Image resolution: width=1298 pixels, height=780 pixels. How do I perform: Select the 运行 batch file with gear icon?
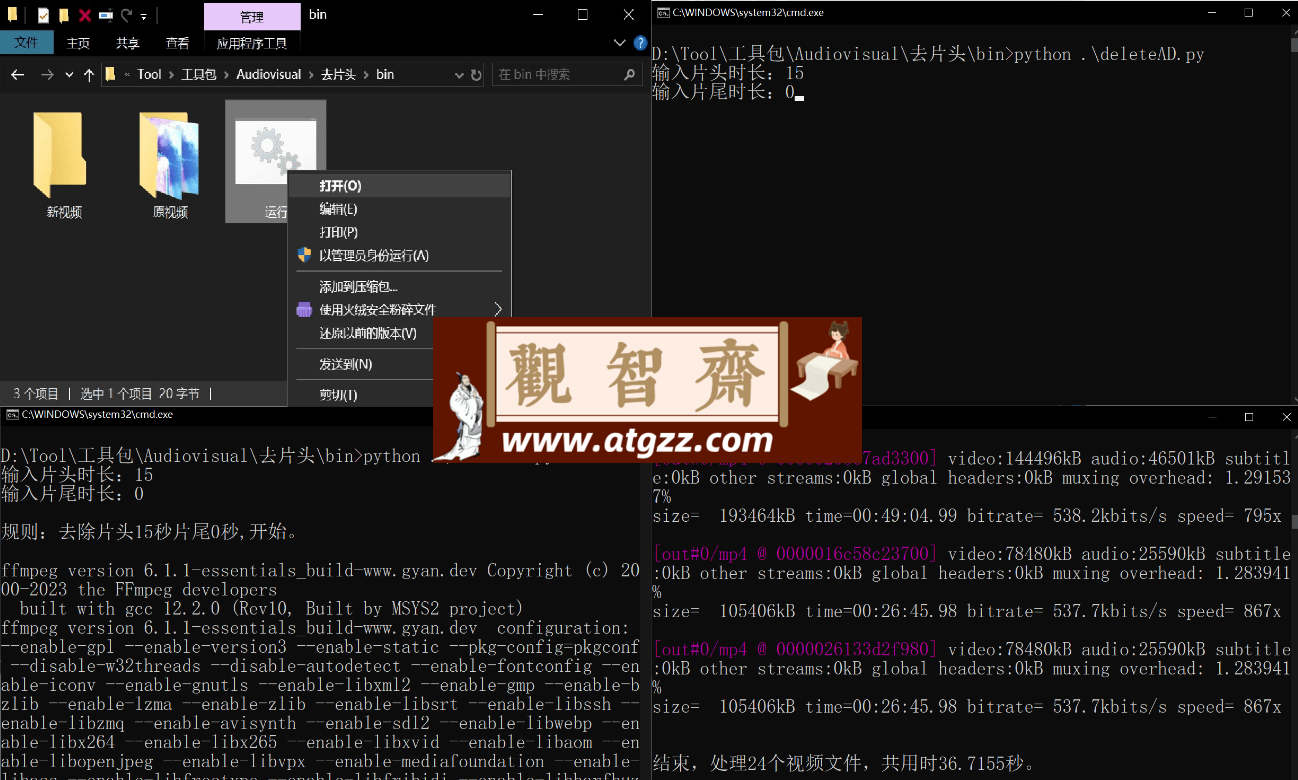pos(275,163)
